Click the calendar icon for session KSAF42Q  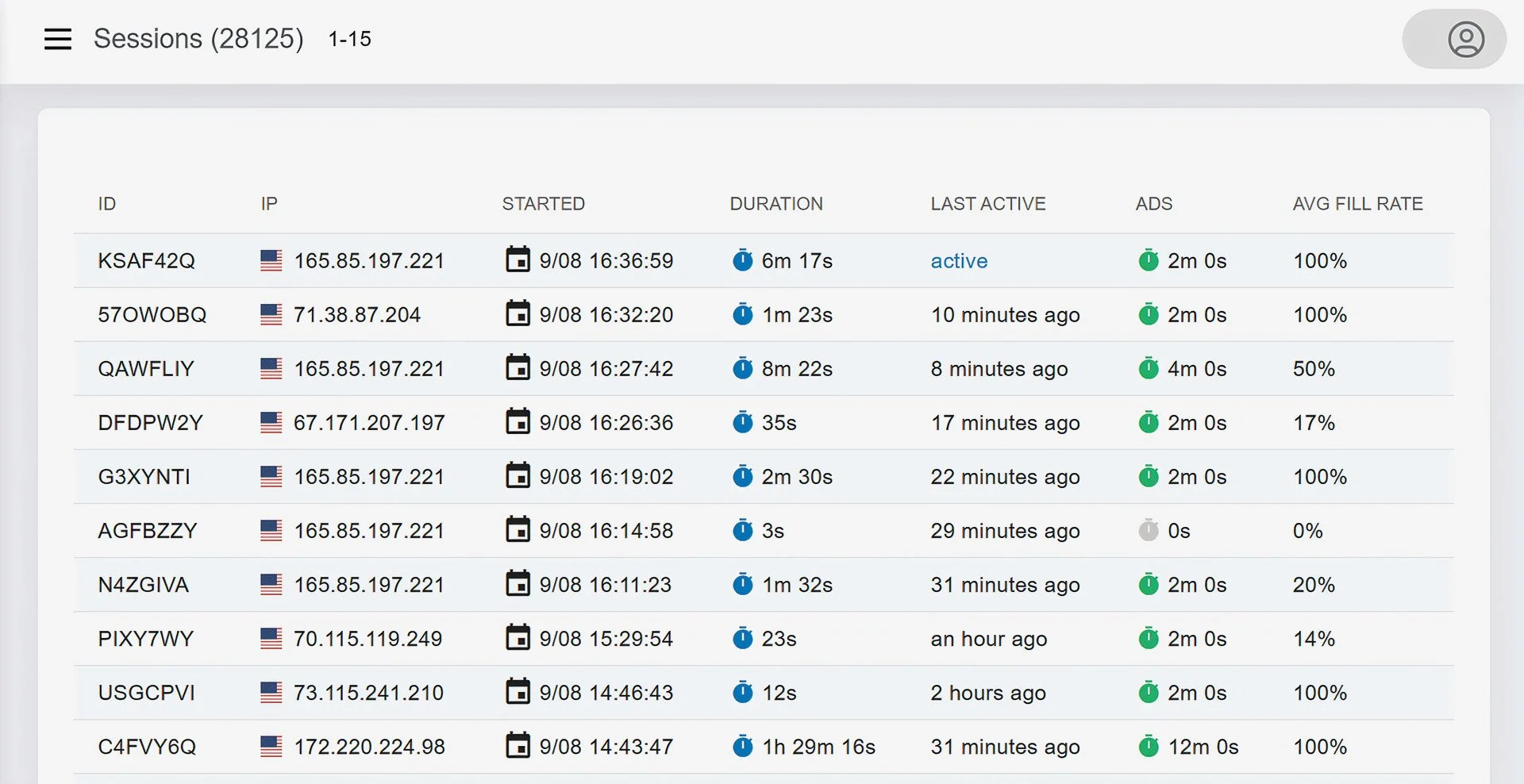click(518, 260)
